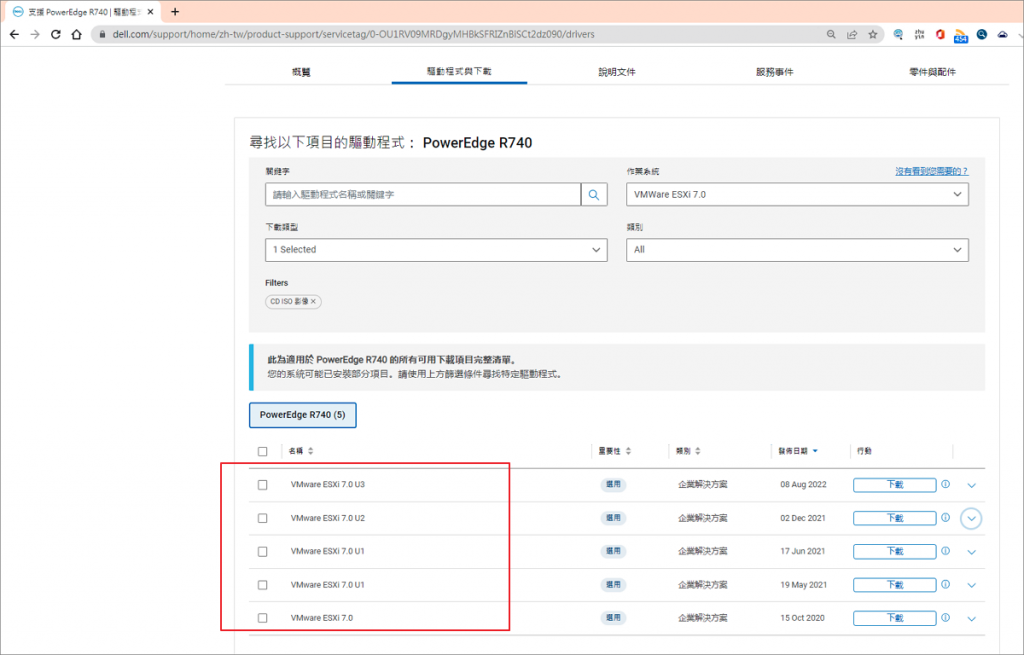Click the site lock icon in address bar

102,34
